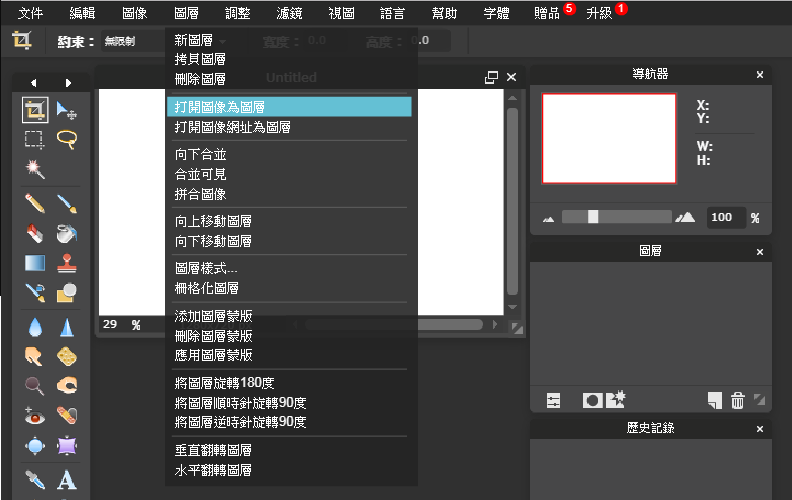This screenshot has width=792, height=500.
Task: Select the Color Picker eyedropper tool
Action: pos(35,480)
